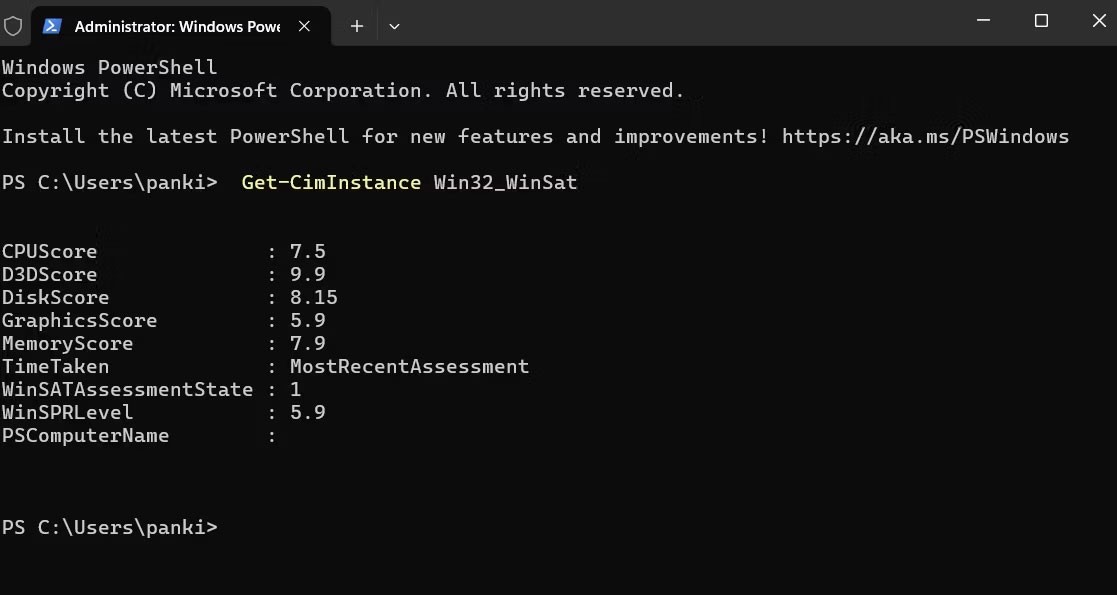This screenshot has height=595, width=1117.
Task: Expand the new tab profile dropdown chevron
Action: [x=394, y=26]
